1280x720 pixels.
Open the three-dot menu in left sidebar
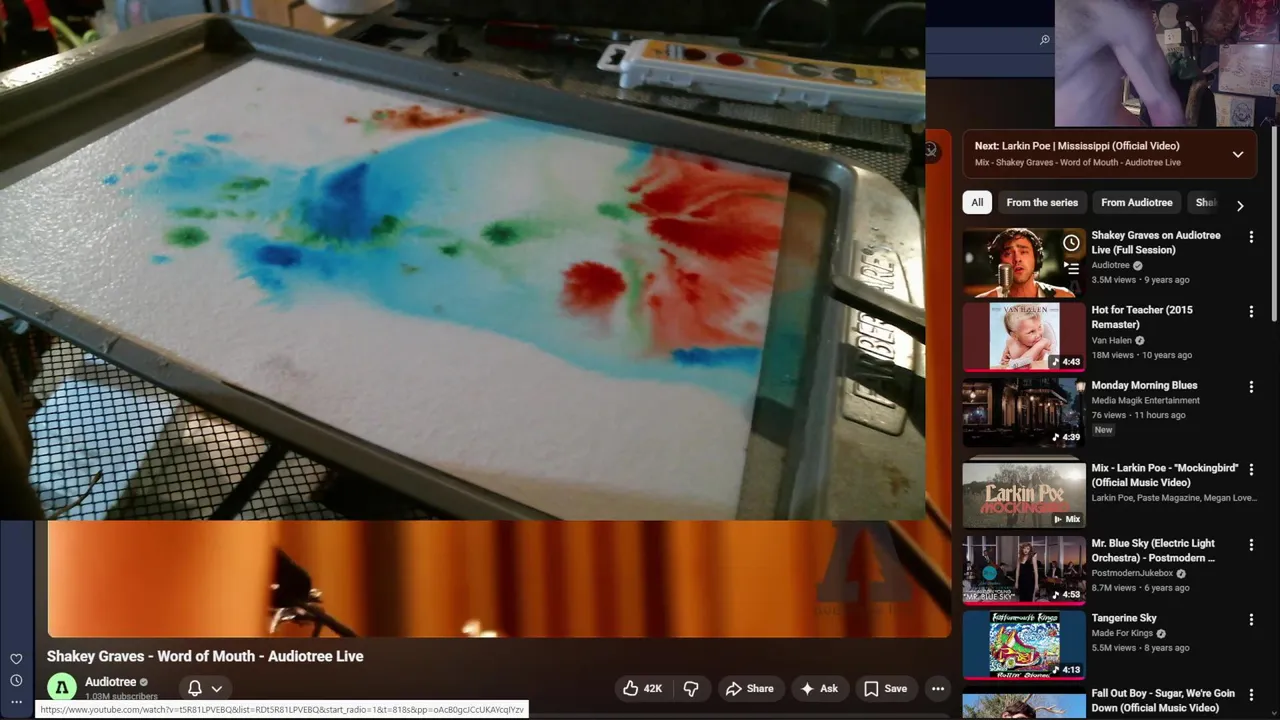[x=16, y=702]
